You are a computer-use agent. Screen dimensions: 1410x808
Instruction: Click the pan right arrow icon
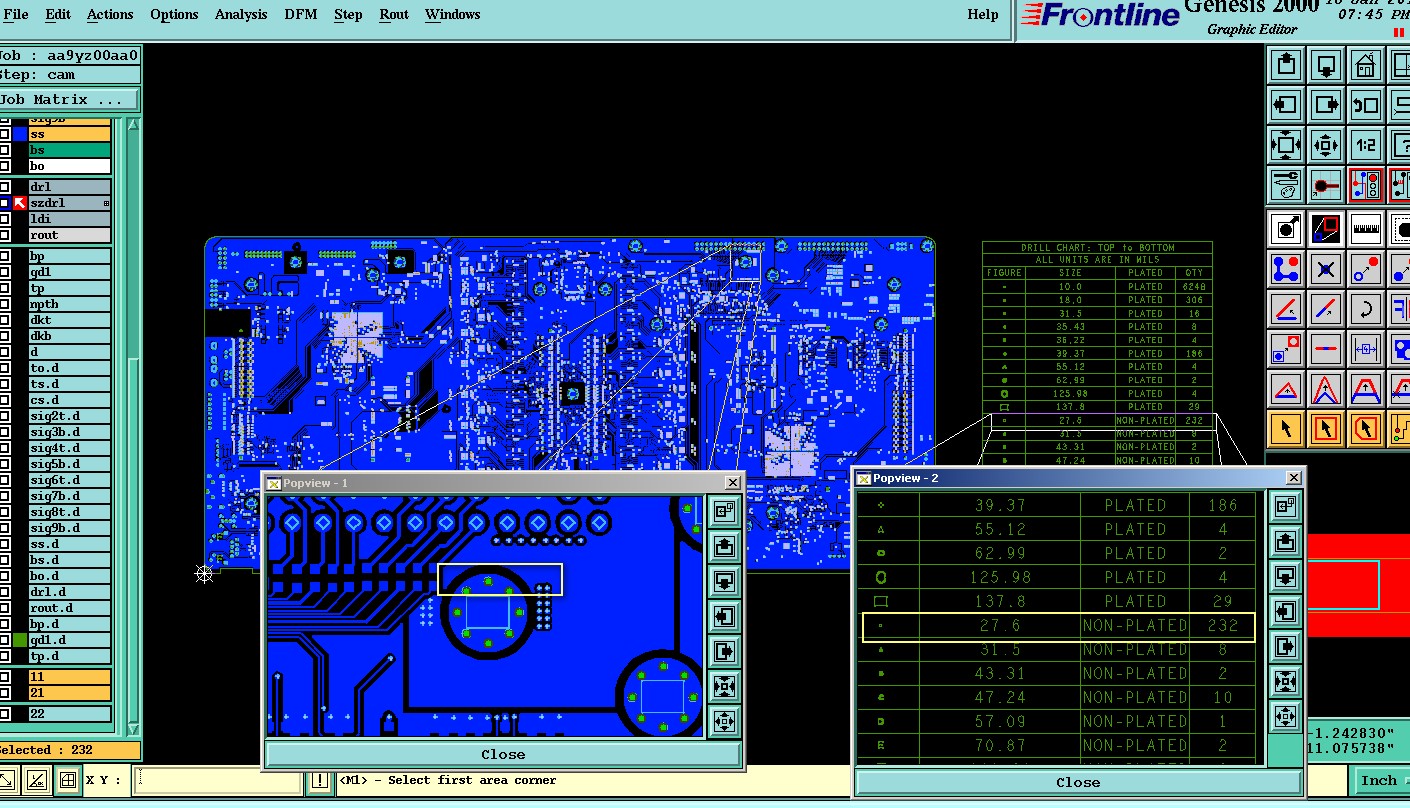(x=1326, y=105)
